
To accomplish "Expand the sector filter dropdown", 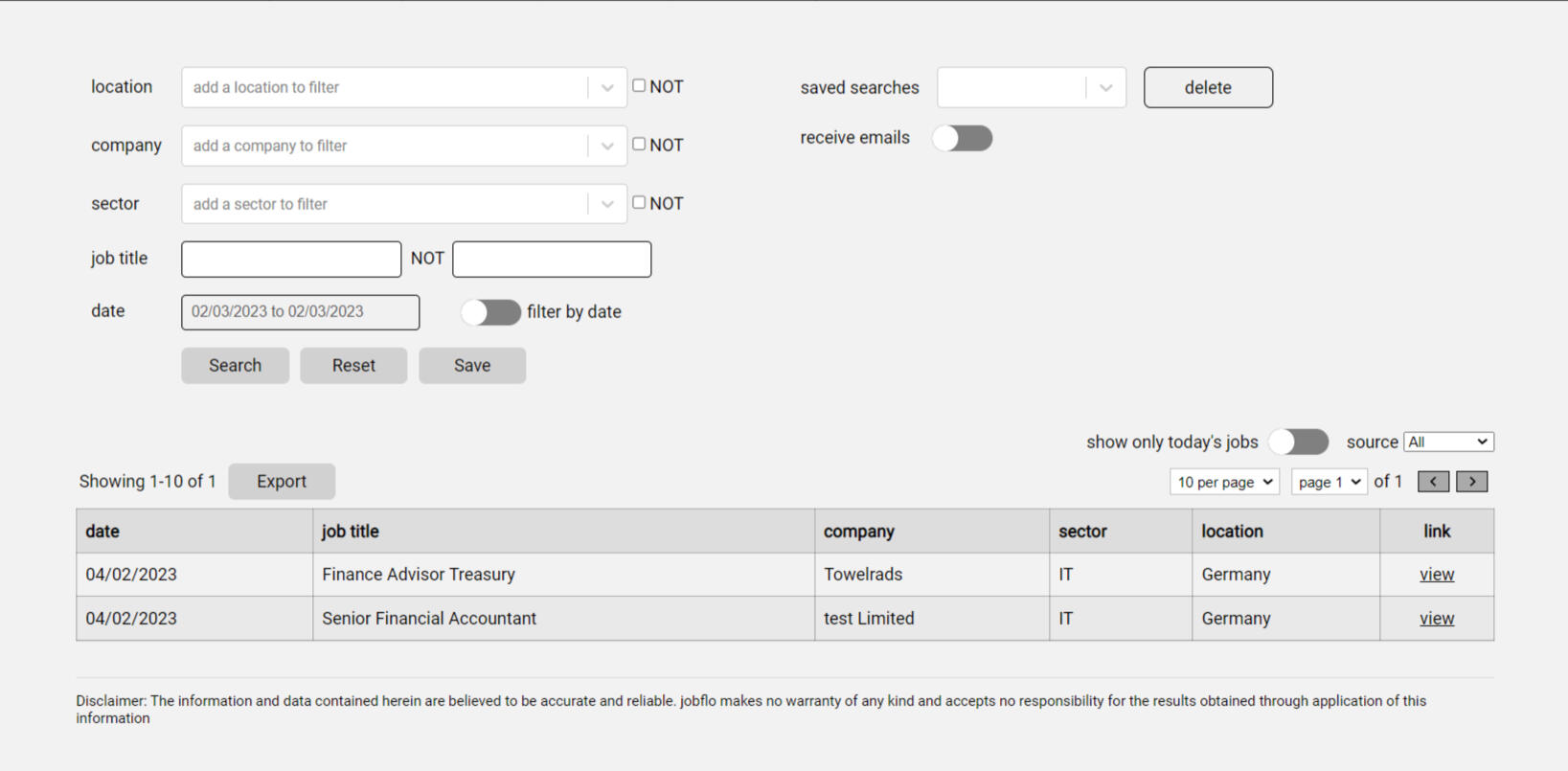I will 607,204.
